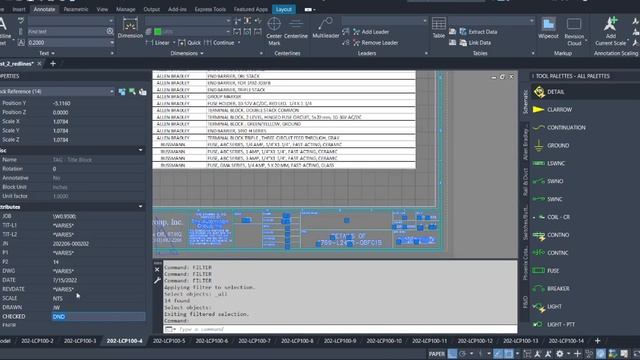
Task: Click the DATE value 7/15/2022
Action: point(65,280)
